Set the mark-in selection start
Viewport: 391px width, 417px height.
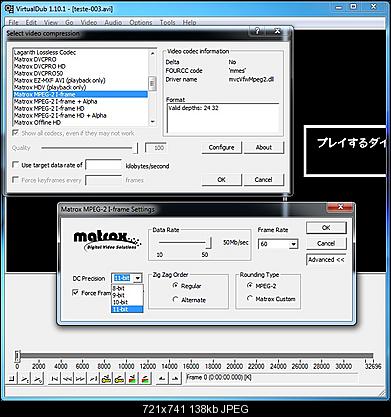[x=162, y=379]
